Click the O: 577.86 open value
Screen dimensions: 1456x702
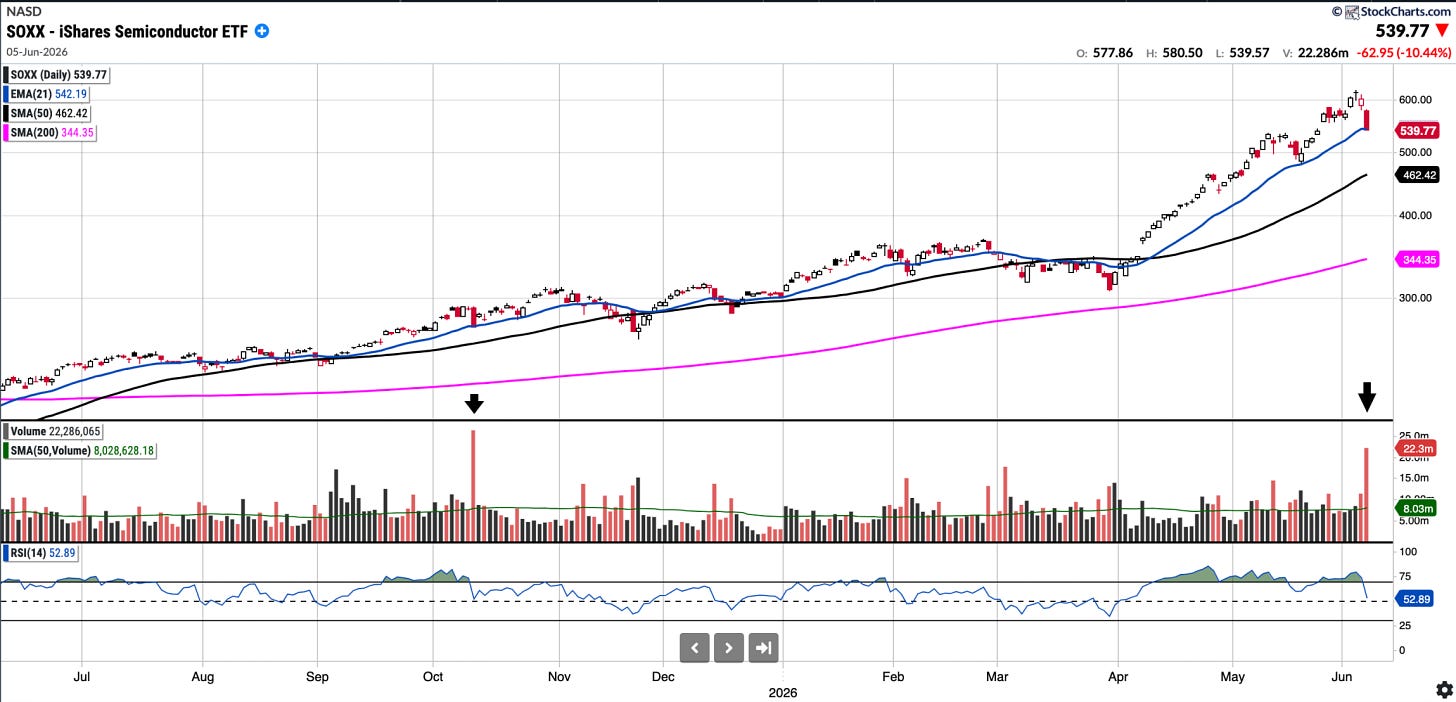(x=1104, y=53)
